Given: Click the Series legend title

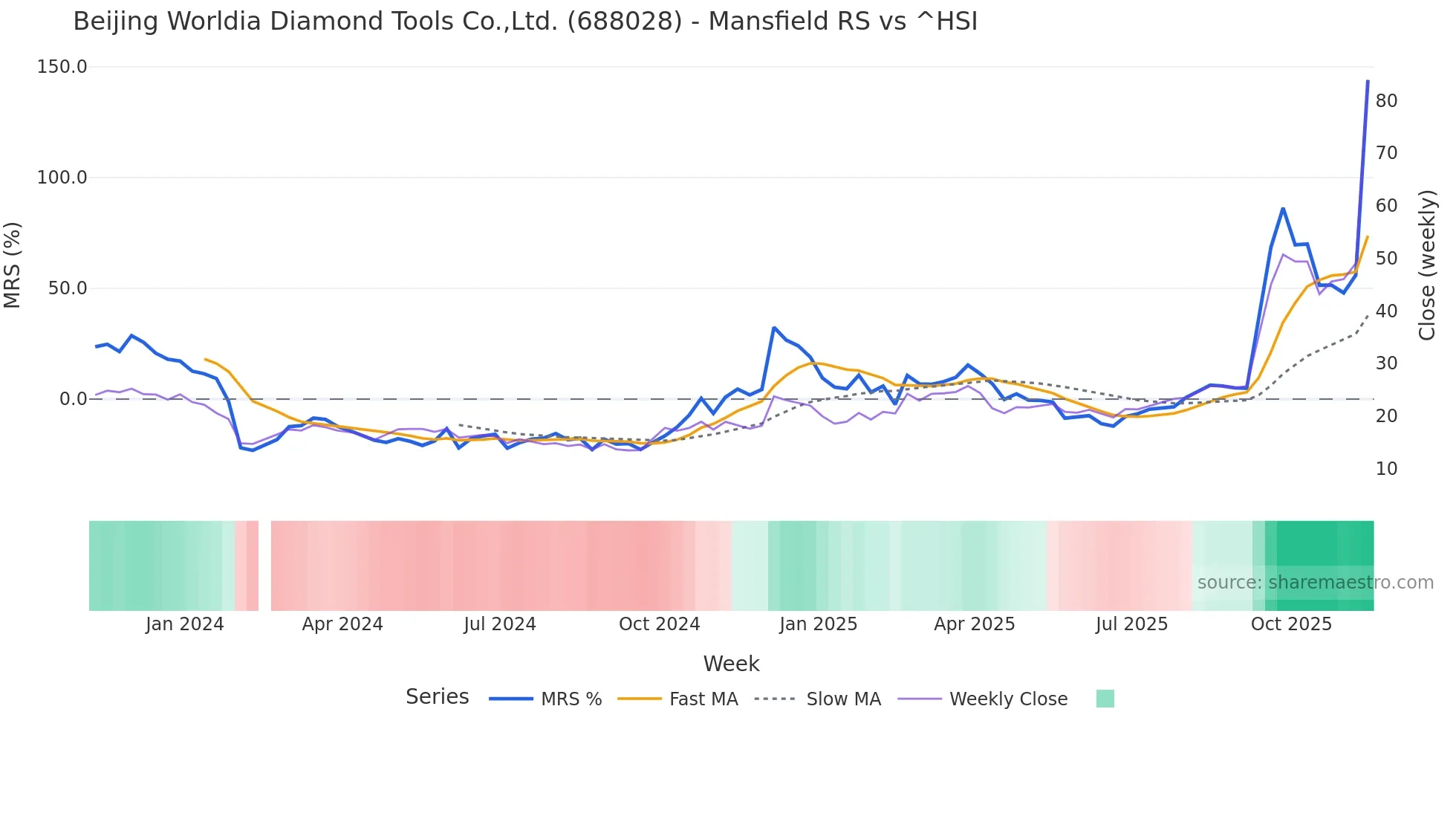Looking at the screenshot, I should 438,697.
